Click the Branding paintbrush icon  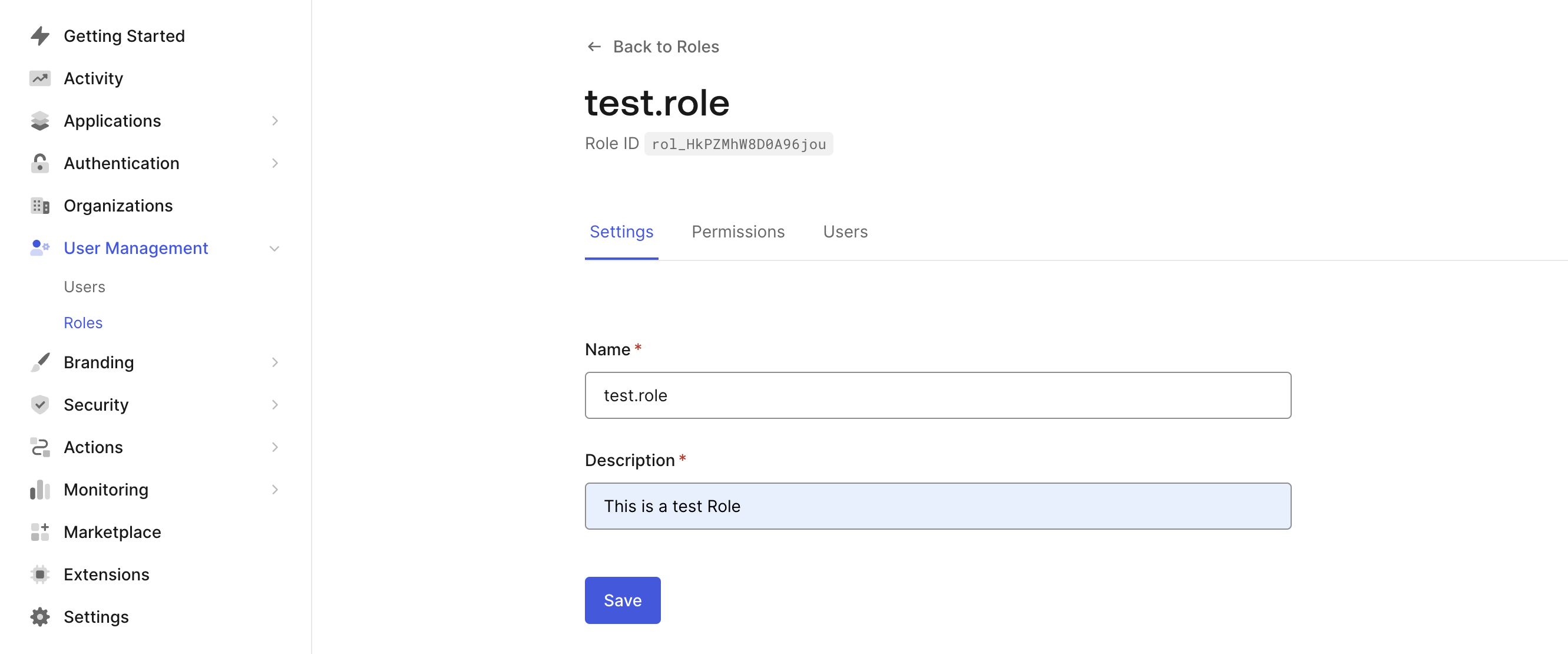(x=40, y=362)
